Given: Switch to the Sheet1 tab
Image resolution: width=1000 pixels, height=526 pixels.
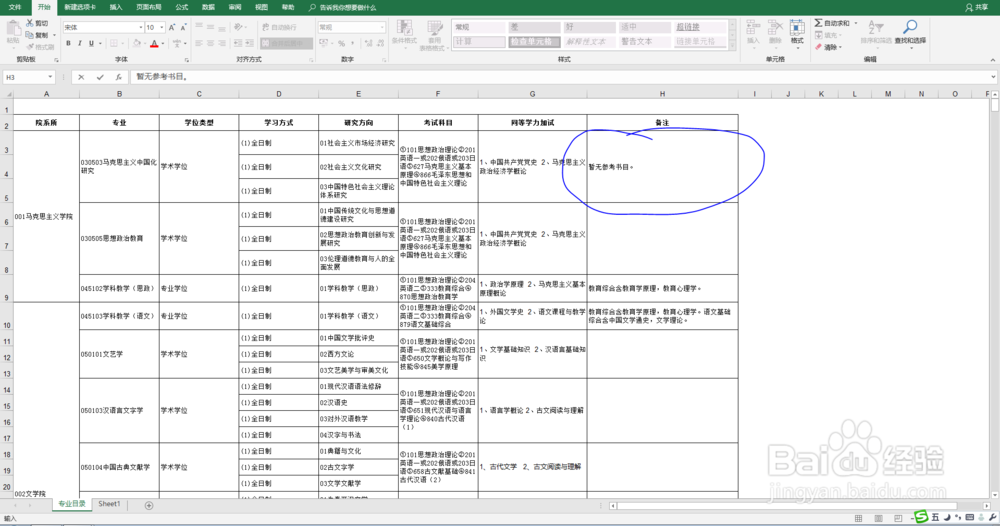Looking at the screenshot, I should pos(109,504).
